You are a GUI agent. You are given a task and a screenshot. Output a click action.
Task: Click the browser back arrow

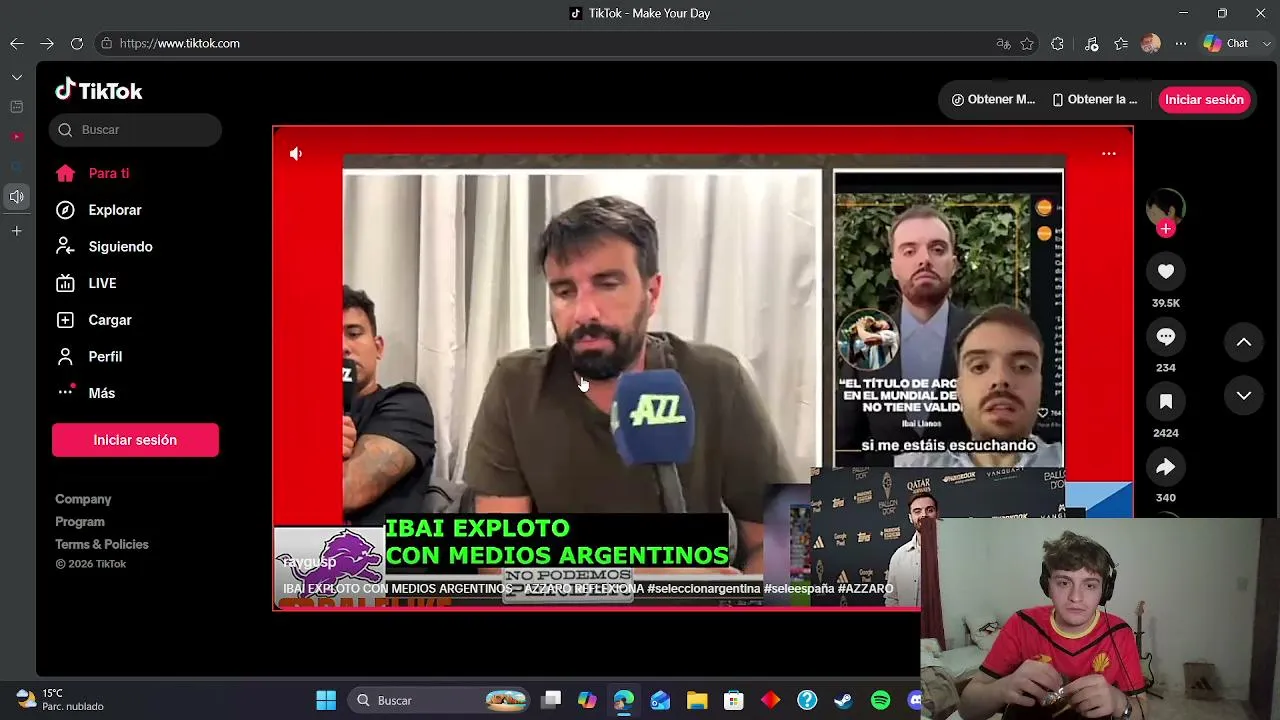tap(17, 43)
